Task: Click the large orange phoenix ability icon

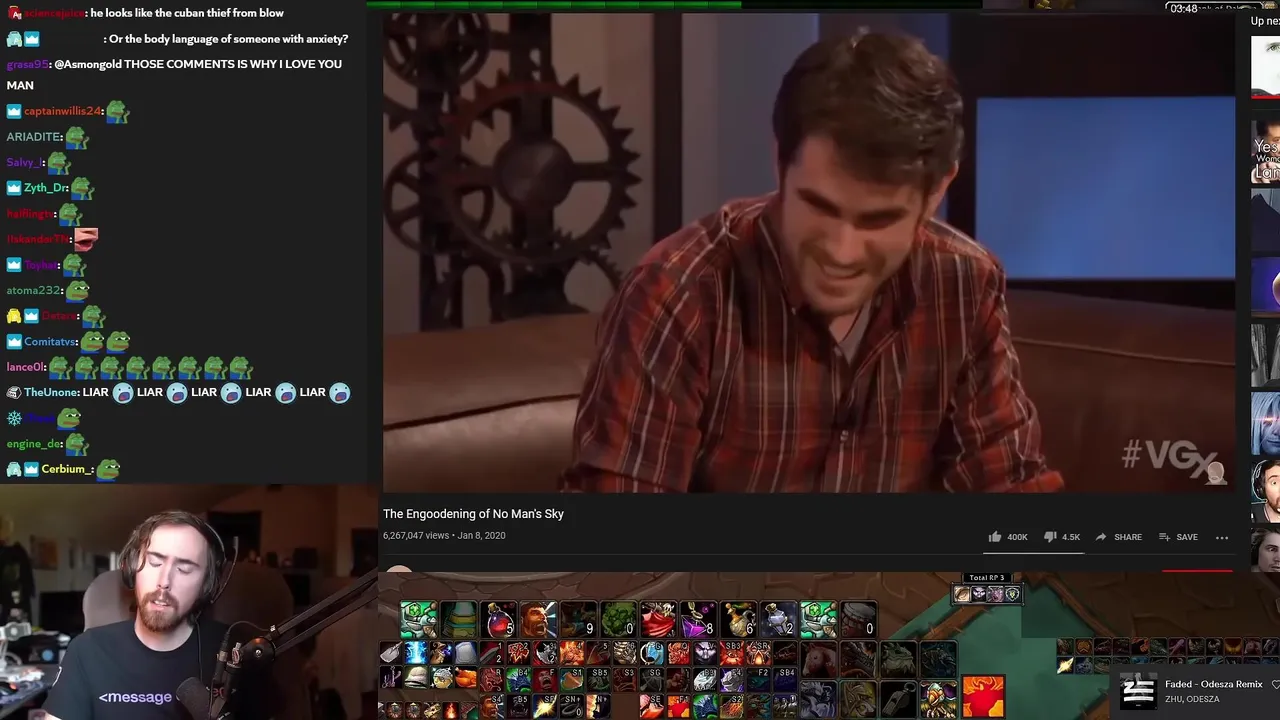Action: (984, 696)
